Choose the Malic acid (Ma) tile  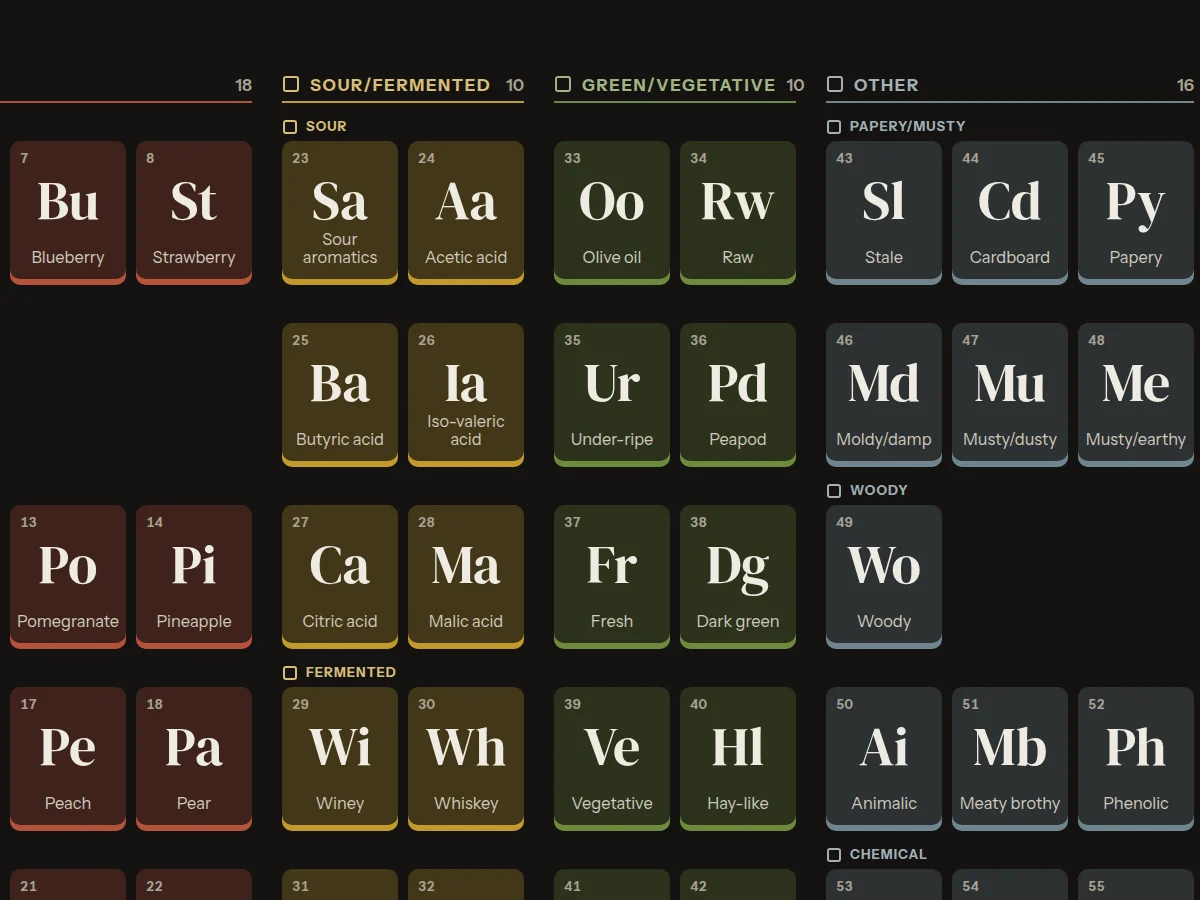click(x=466, y=577)
